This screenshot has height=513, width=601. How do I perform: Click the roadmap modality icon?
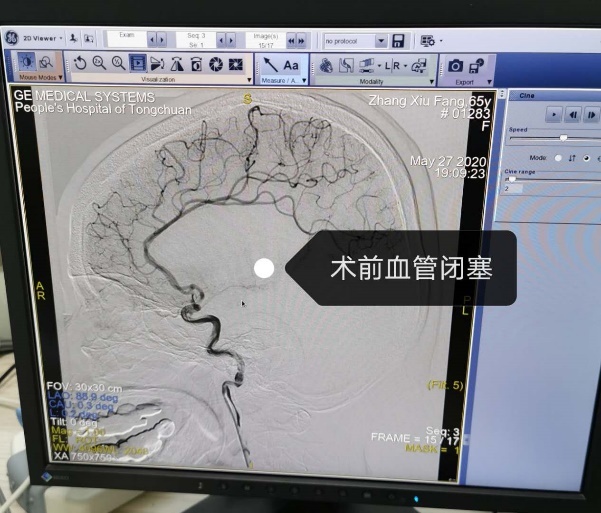point(346,66)
